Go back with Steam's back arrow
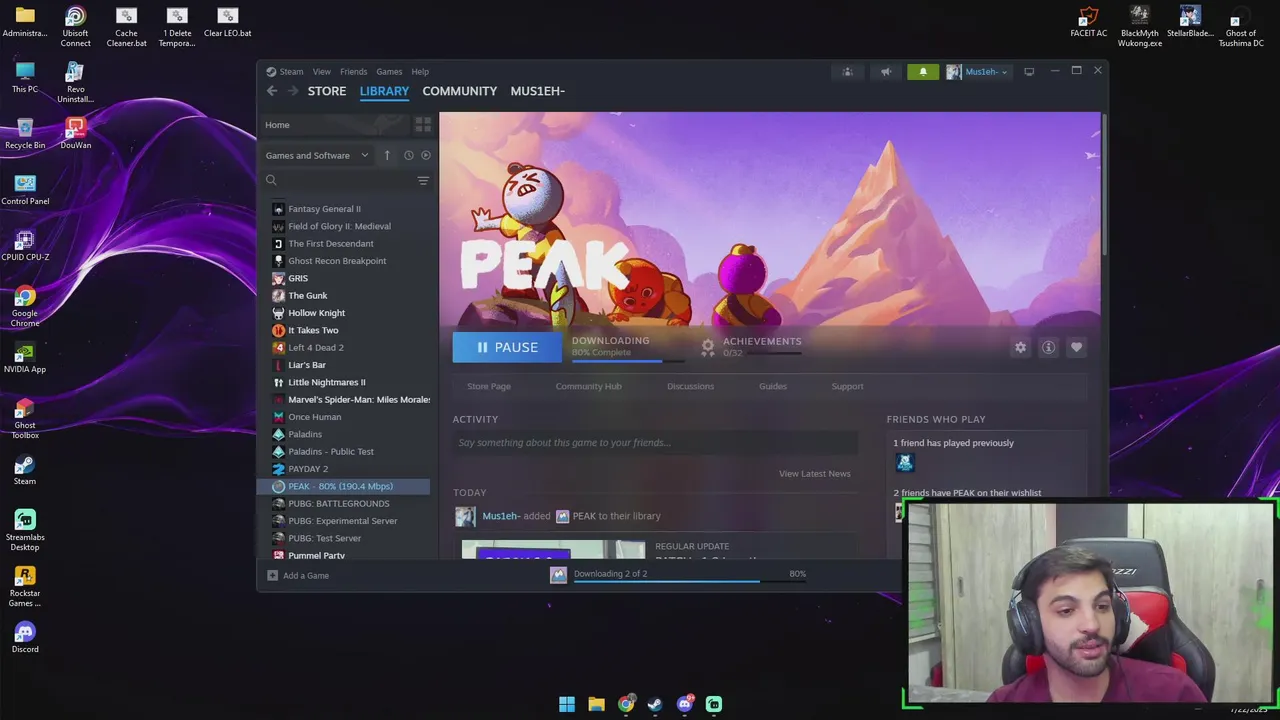The height and width of the screenshot is (720, 1280). point(272,91)
